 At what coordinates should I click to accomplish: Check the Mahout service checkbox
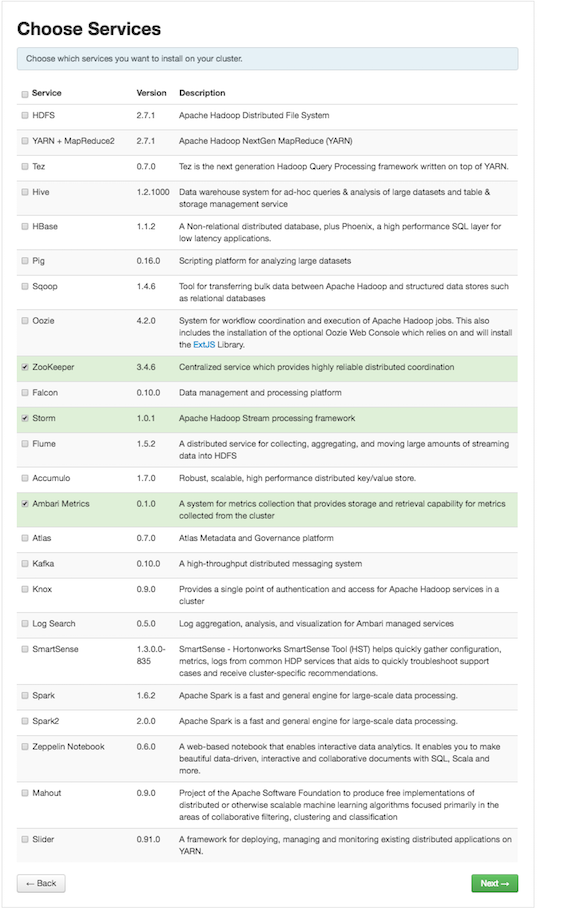pyautogui.click(x=25, y=794)
